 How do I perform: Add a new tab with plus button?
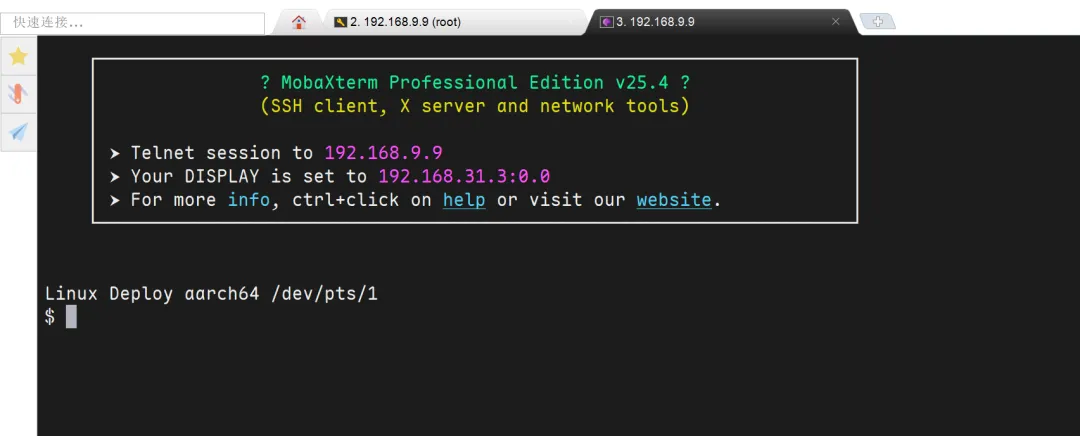[878, 21]
